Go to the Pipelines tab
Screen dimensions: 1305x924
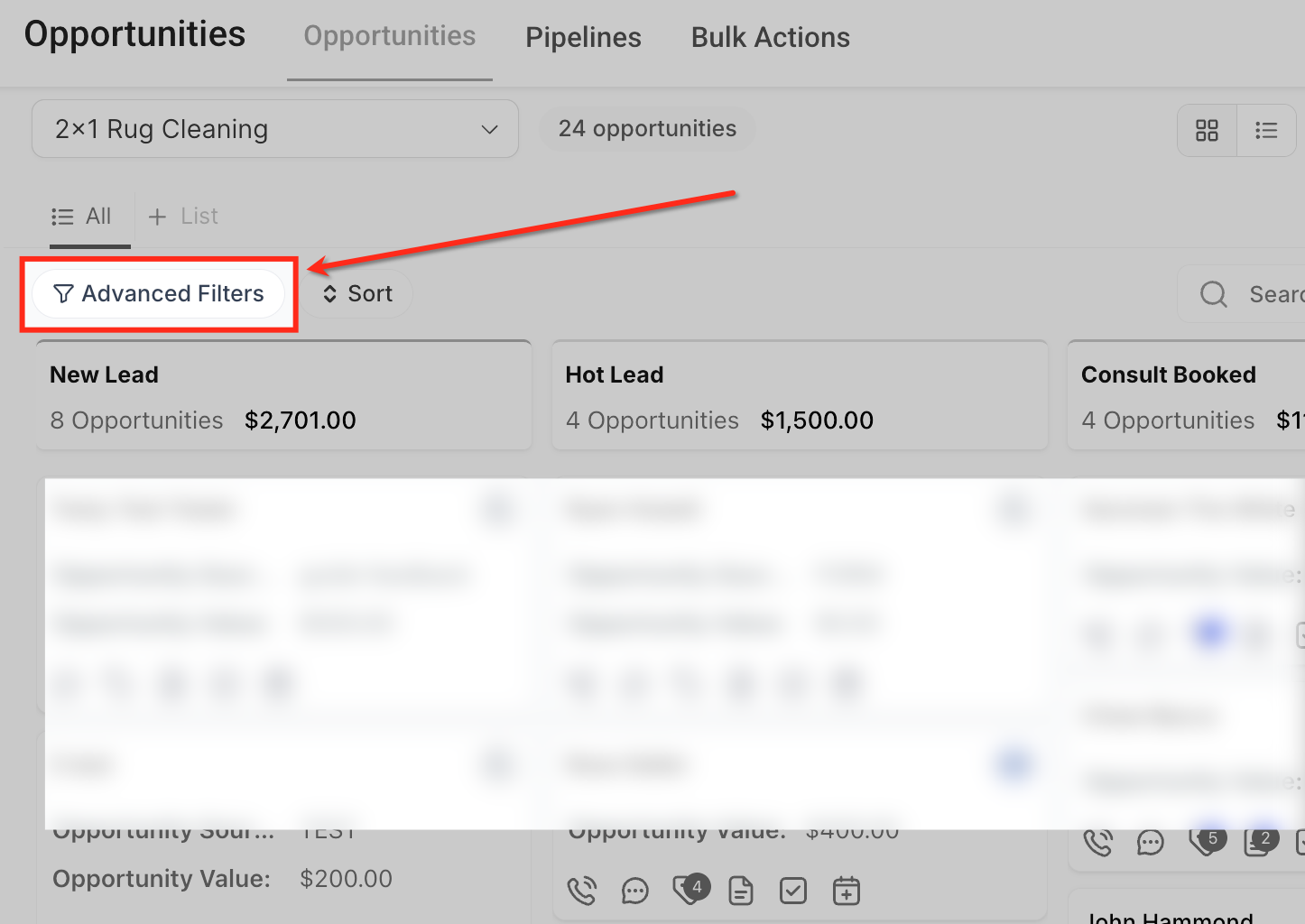pyautogui.click(x=583, y=38)
